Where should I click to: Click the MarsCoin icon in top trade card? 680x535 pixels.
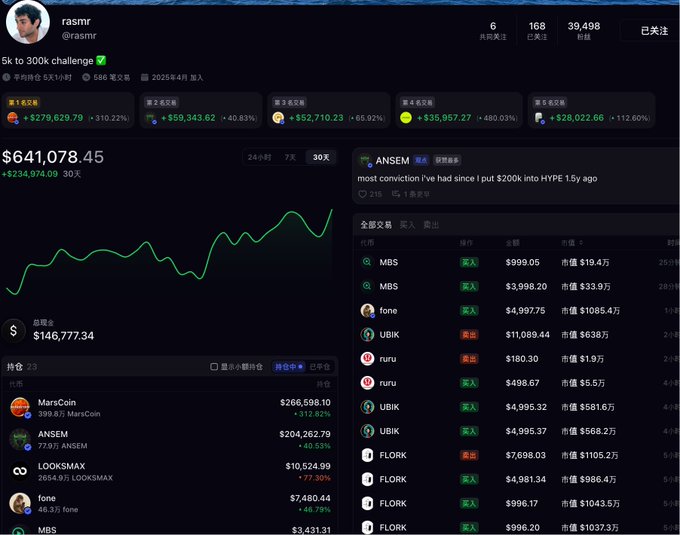(13, 117)
